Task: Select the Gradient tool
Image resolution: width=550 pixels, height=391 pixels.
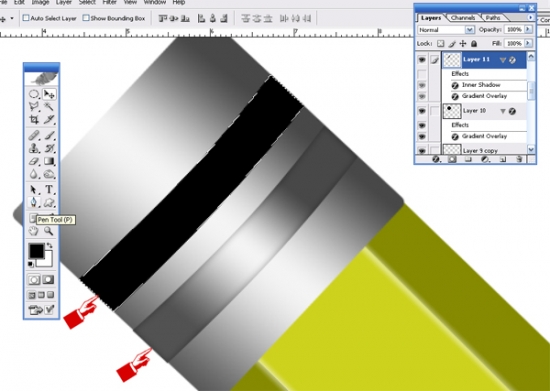Action: click(49, 161)
